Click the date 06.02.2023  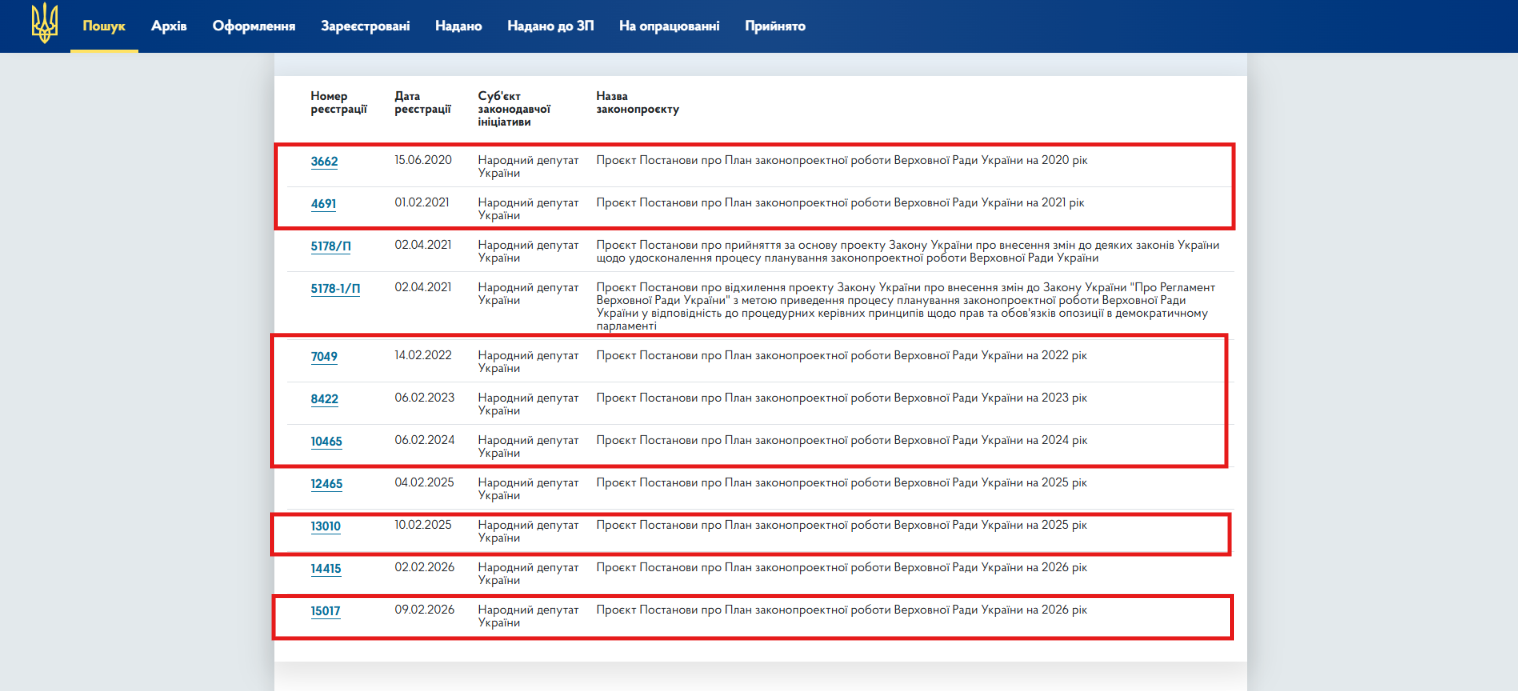pyautogui.click(x=425, y=397)
